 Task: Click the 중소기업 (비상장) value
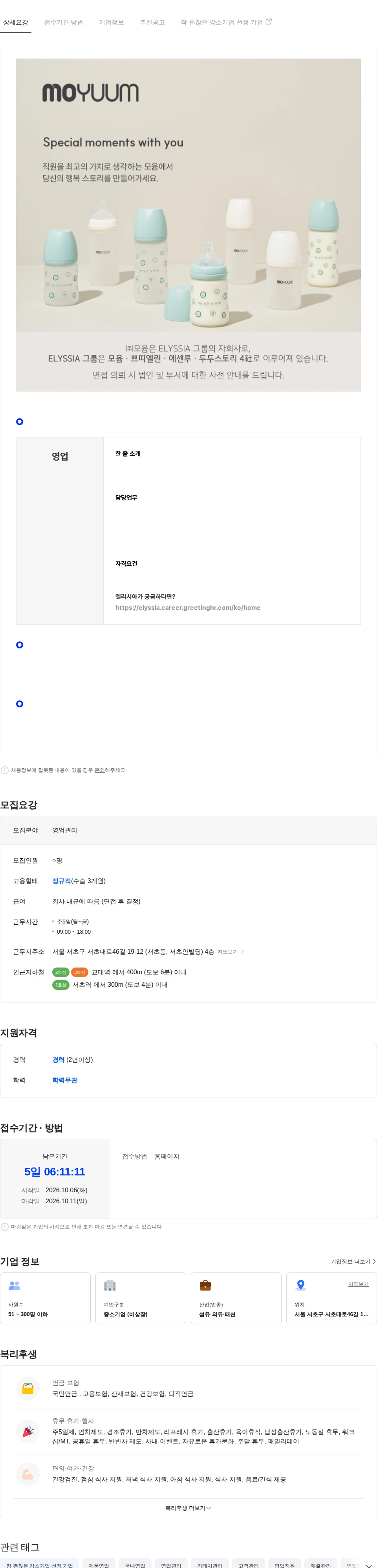coord(125,1314)
